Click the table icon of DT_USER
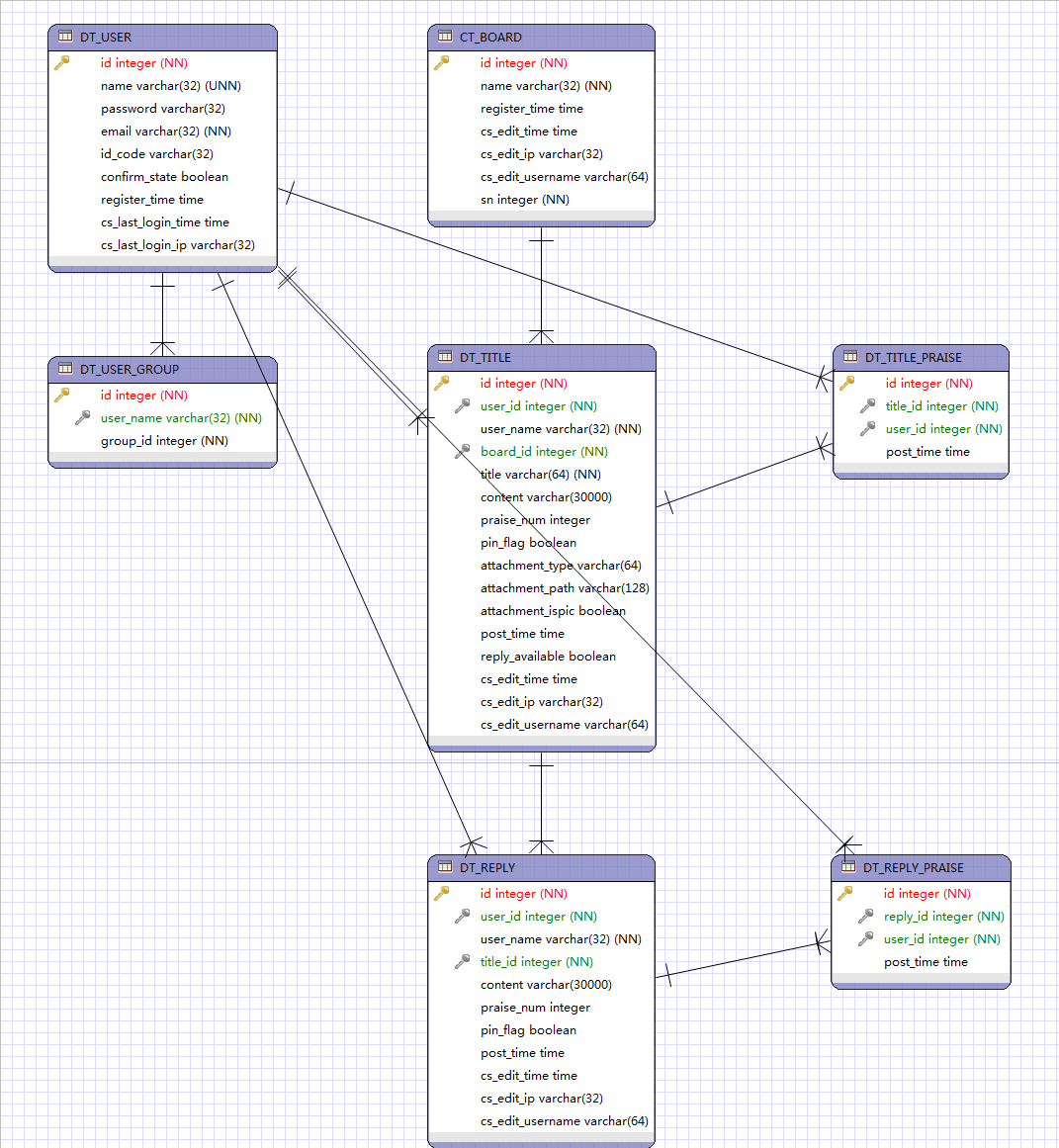This screenshot has width=1059, height=1148. (65, 36)
